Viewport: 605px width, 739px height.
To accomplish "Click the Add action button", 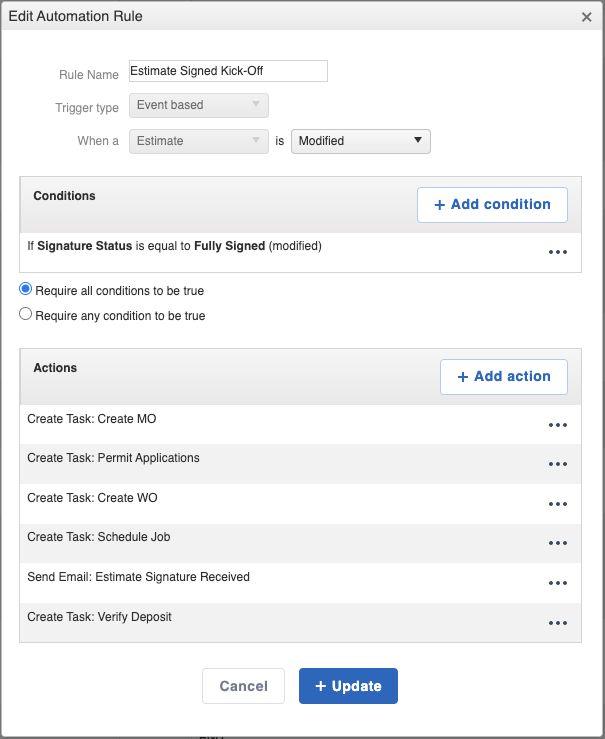I will [504, 376].
